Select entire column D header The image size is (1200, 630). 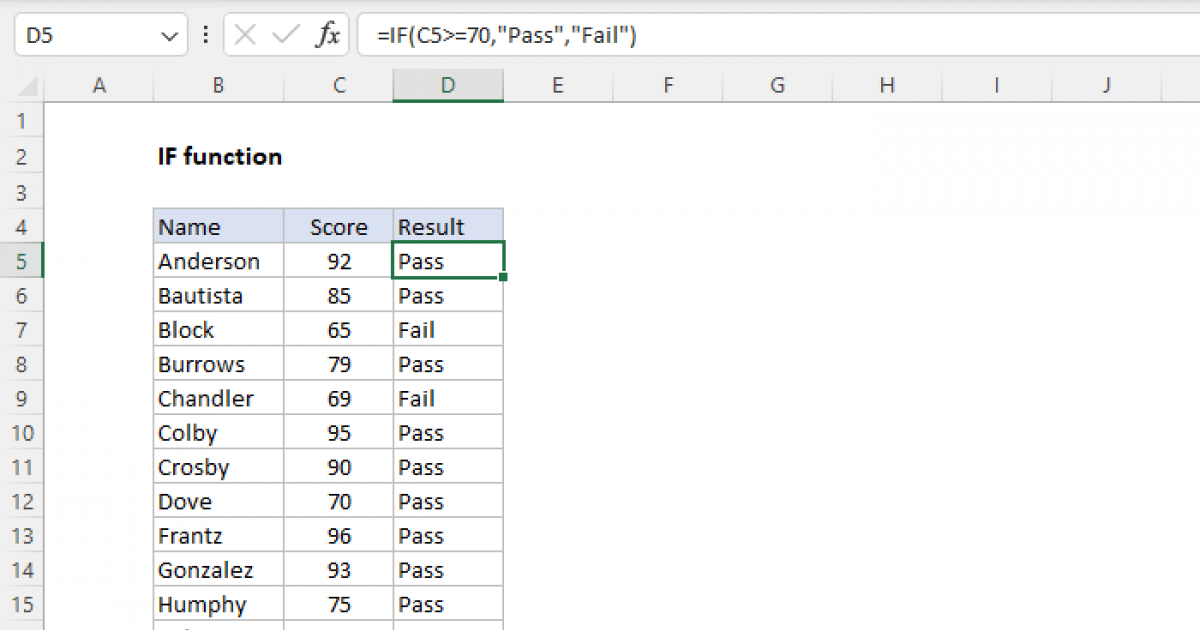point(447,86)
